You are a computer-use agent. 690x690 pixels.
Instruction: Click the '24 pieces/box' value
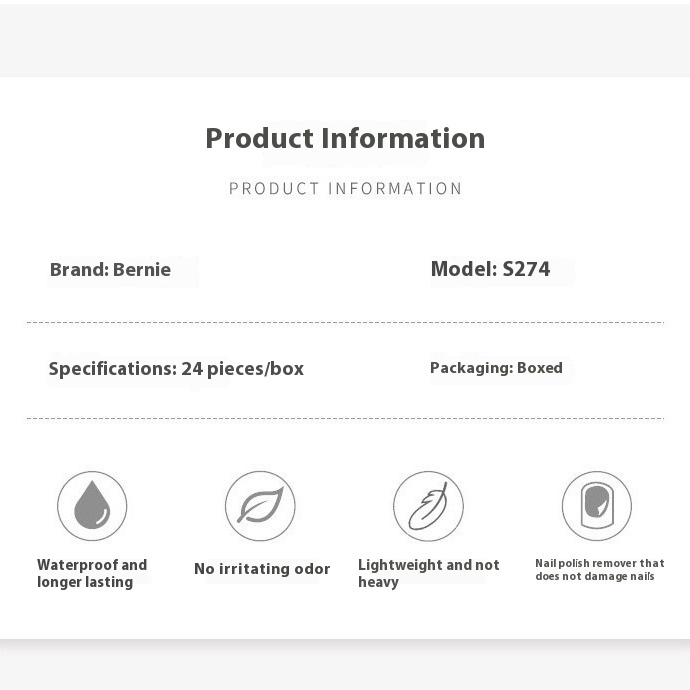[x=242, y=369]
